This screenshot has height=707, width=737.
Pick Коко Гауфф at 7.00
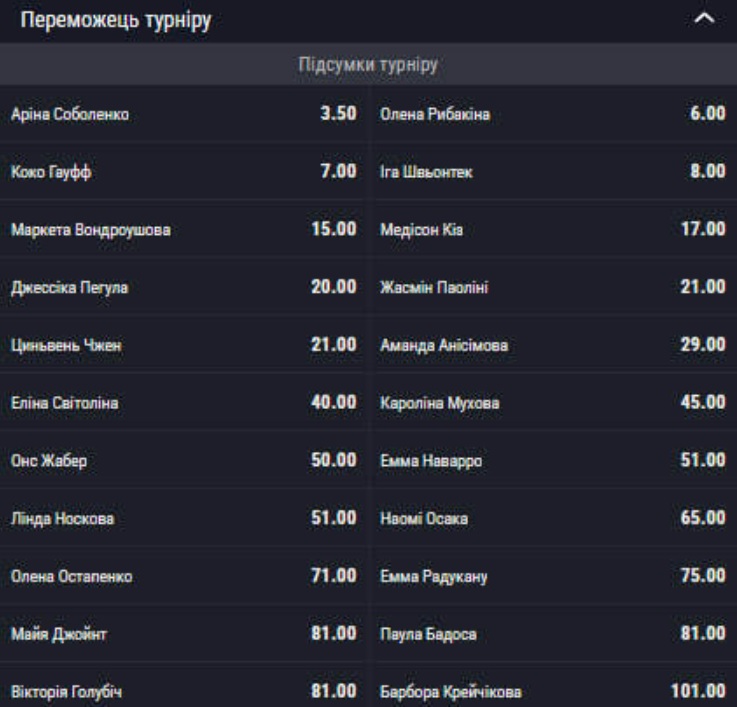click(x=184, y=172)
